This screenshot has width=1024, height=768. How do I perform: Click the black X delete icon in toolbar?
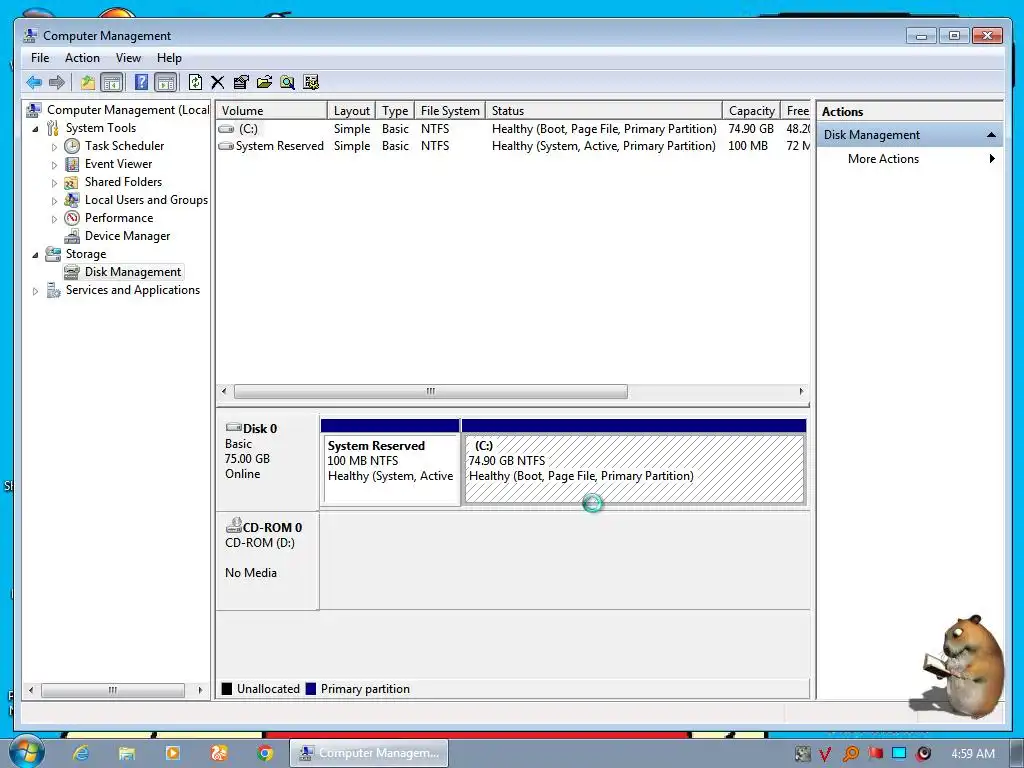[217, 82]
